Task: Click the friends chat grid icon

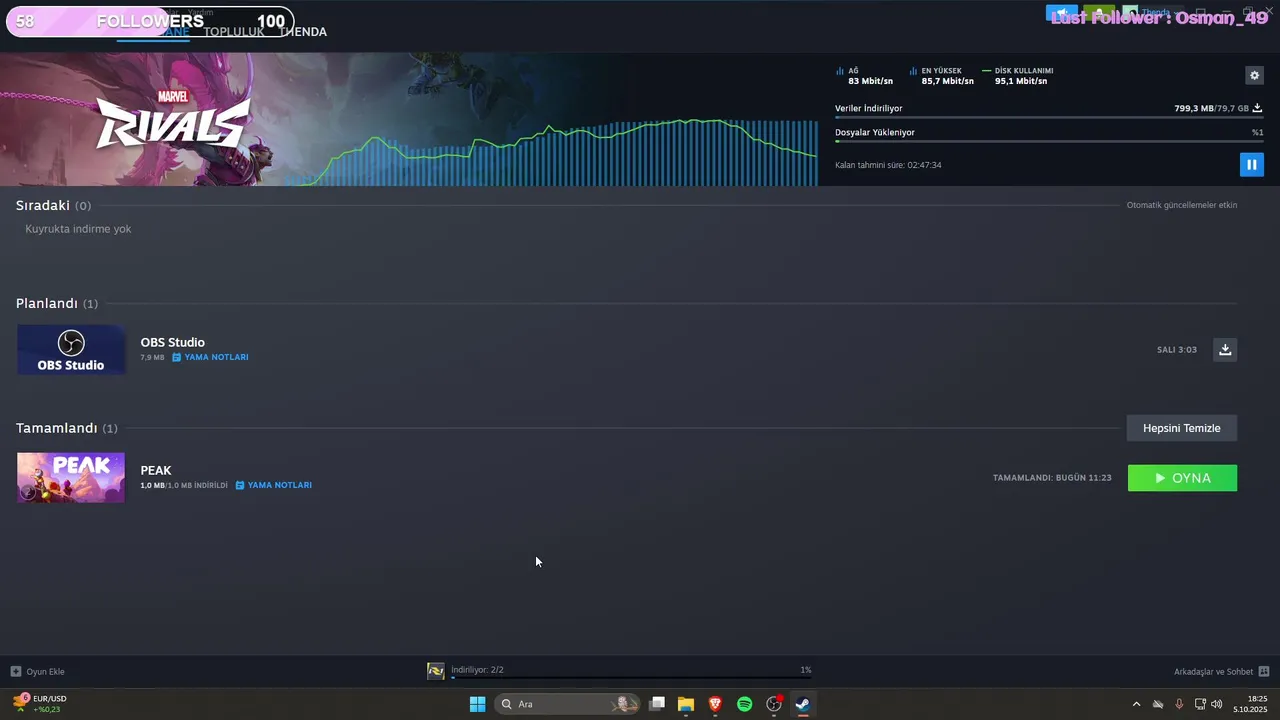Action: tap(1264, 672)
